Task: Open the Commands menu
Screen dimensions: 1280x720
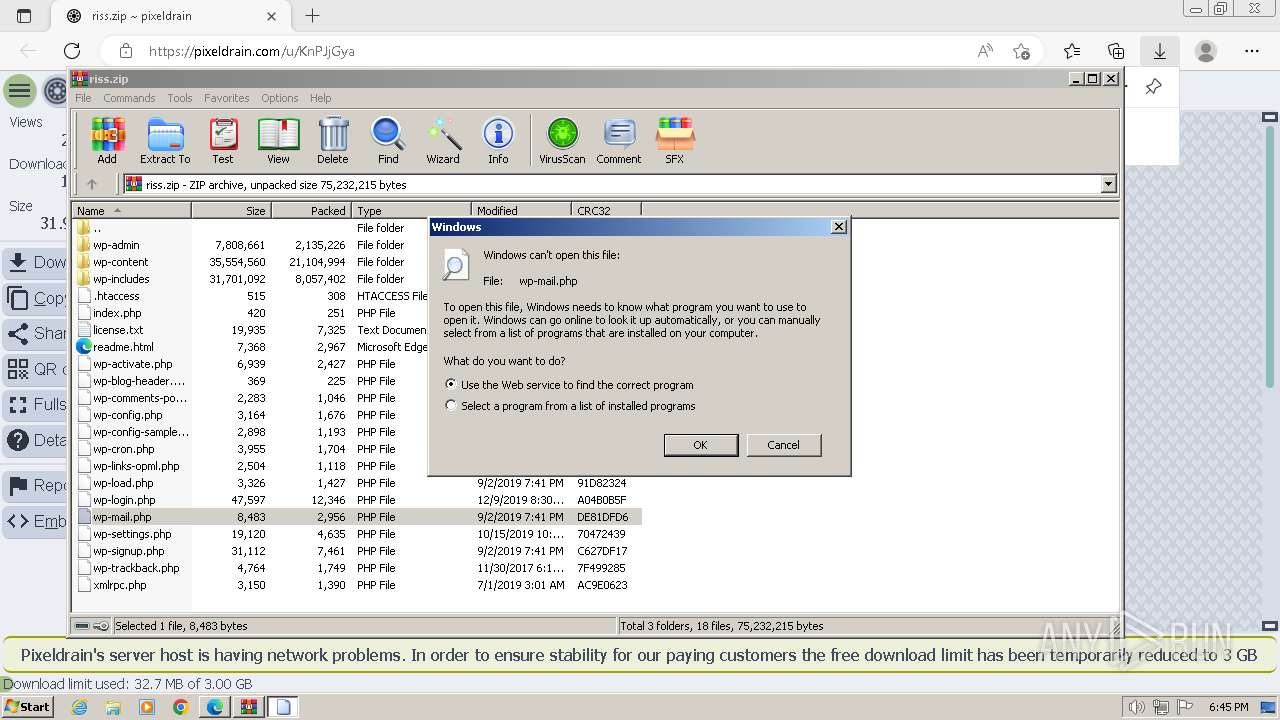Action: click(129, 98)
